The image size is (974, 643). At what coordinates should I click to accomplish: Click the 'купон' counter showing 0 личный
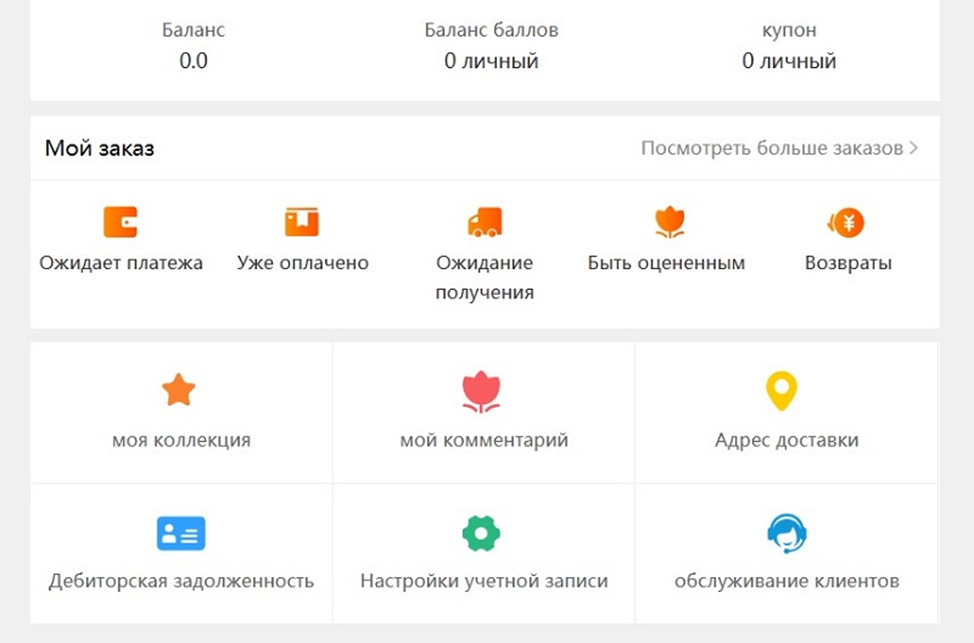click(x=788, y=60)
